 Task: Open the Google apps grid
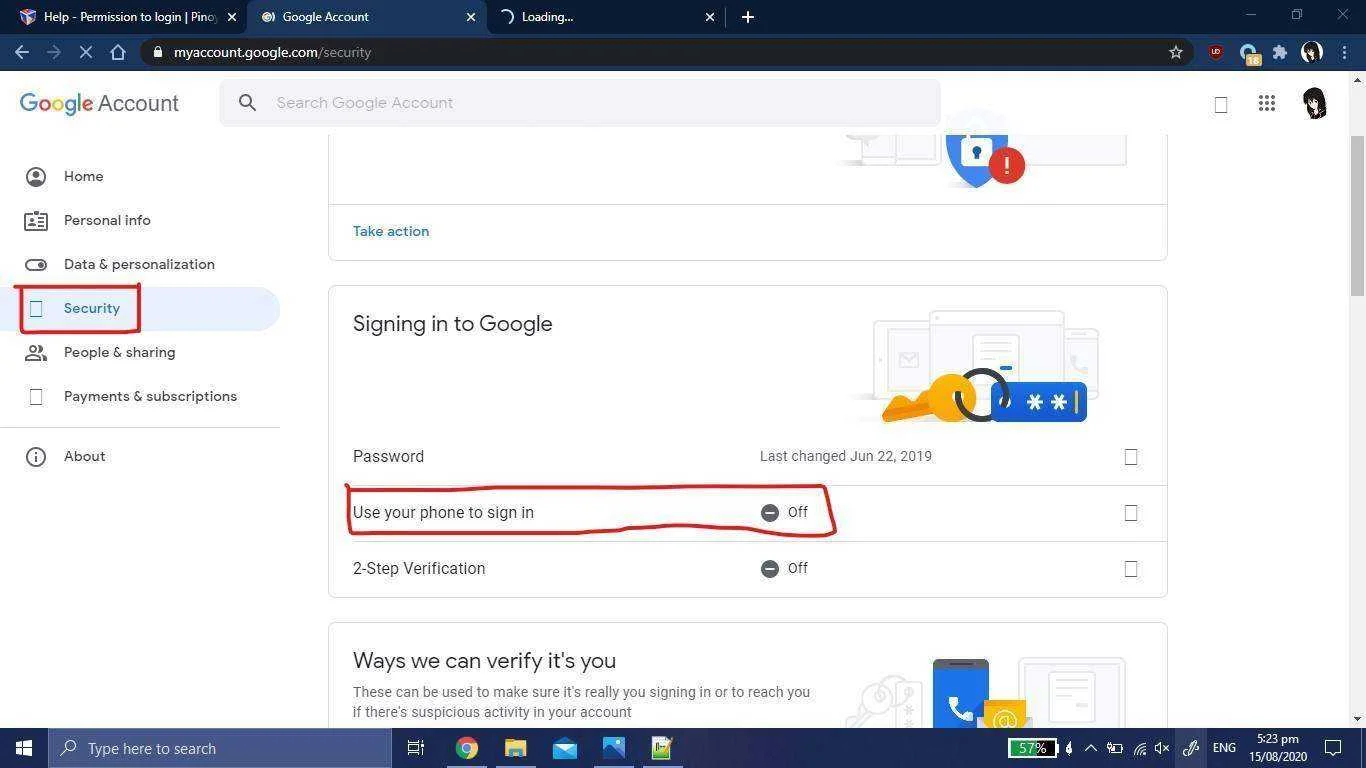(x=1267, y=103)
